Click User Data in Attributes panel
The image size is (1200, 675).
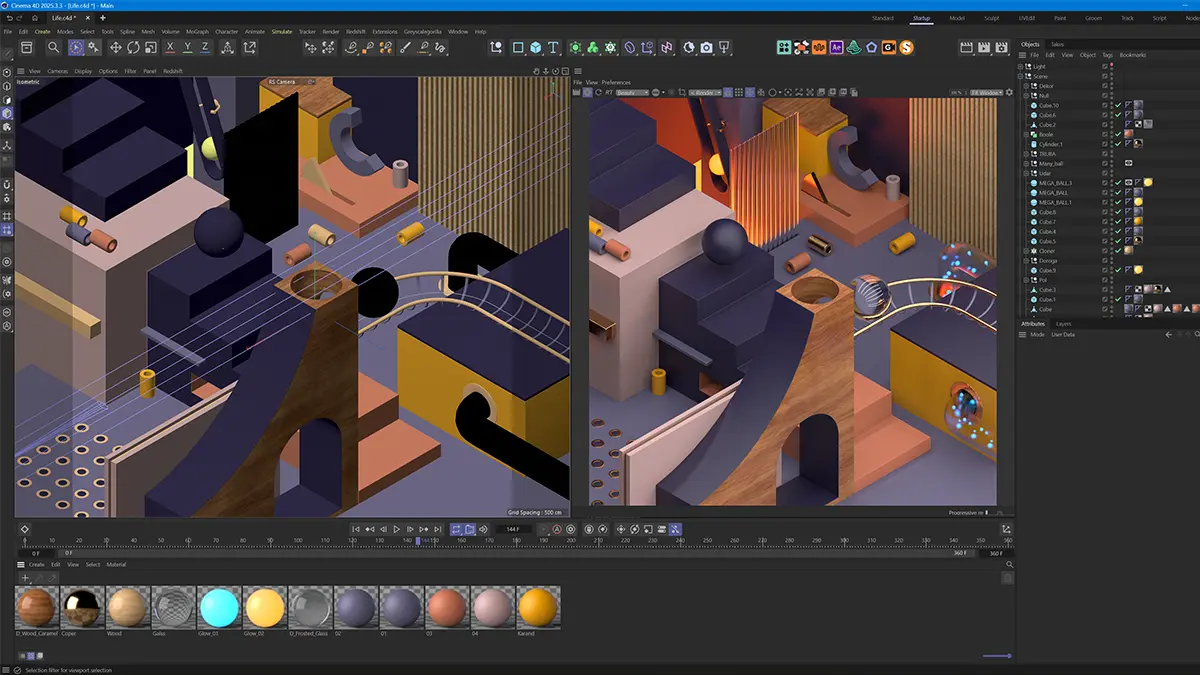pos(1061,334)
